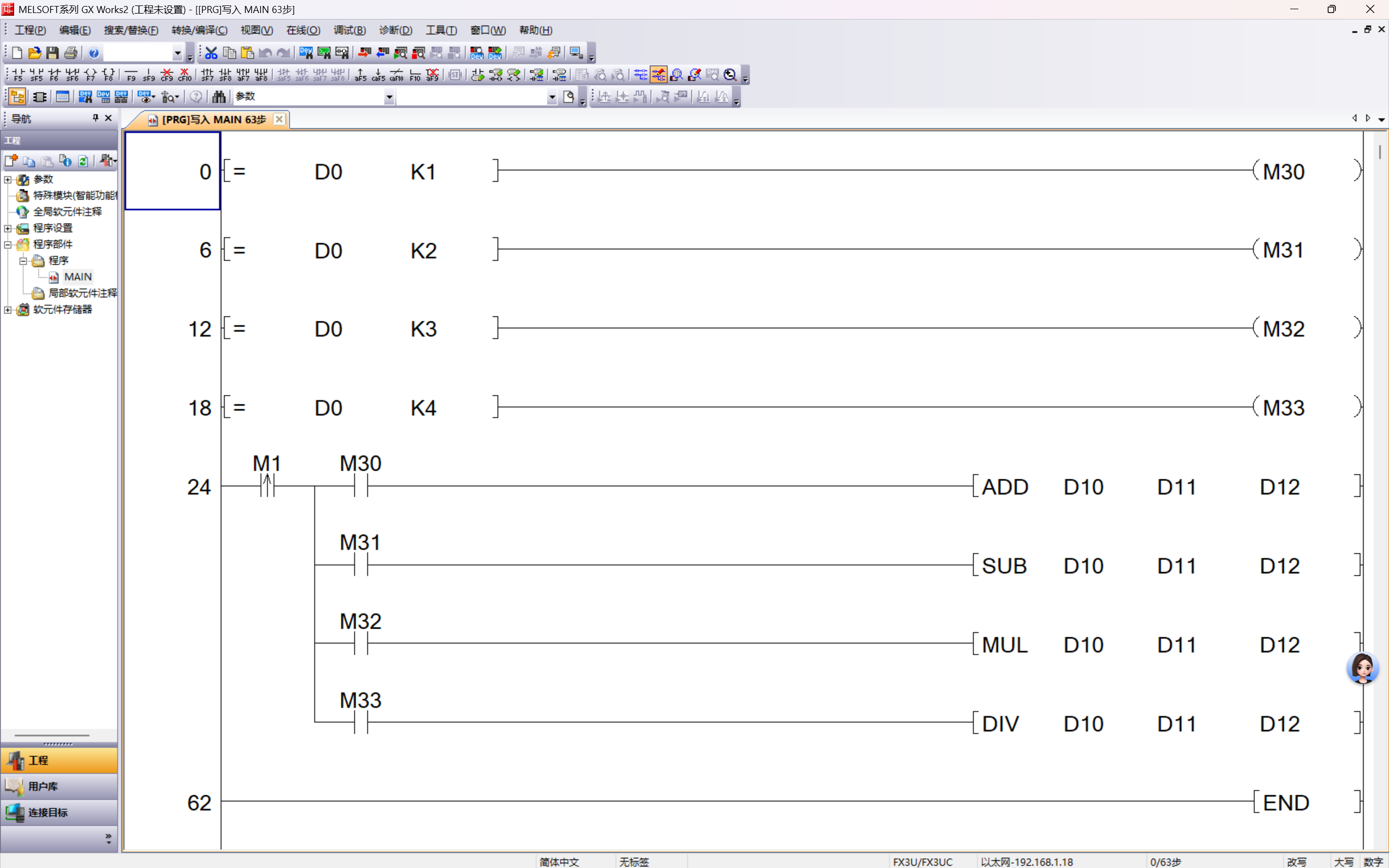The width and height of the screenshot is (1389, 868).
Task: Open the 参数 combo box dropdown
Action: pos(389,97)
